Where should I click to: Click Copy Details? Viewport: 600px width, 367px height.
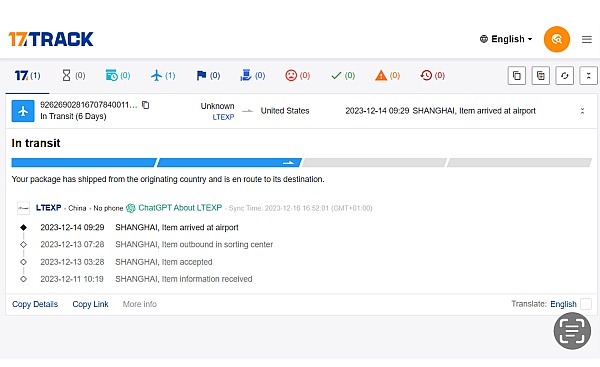tap(35, 304)
